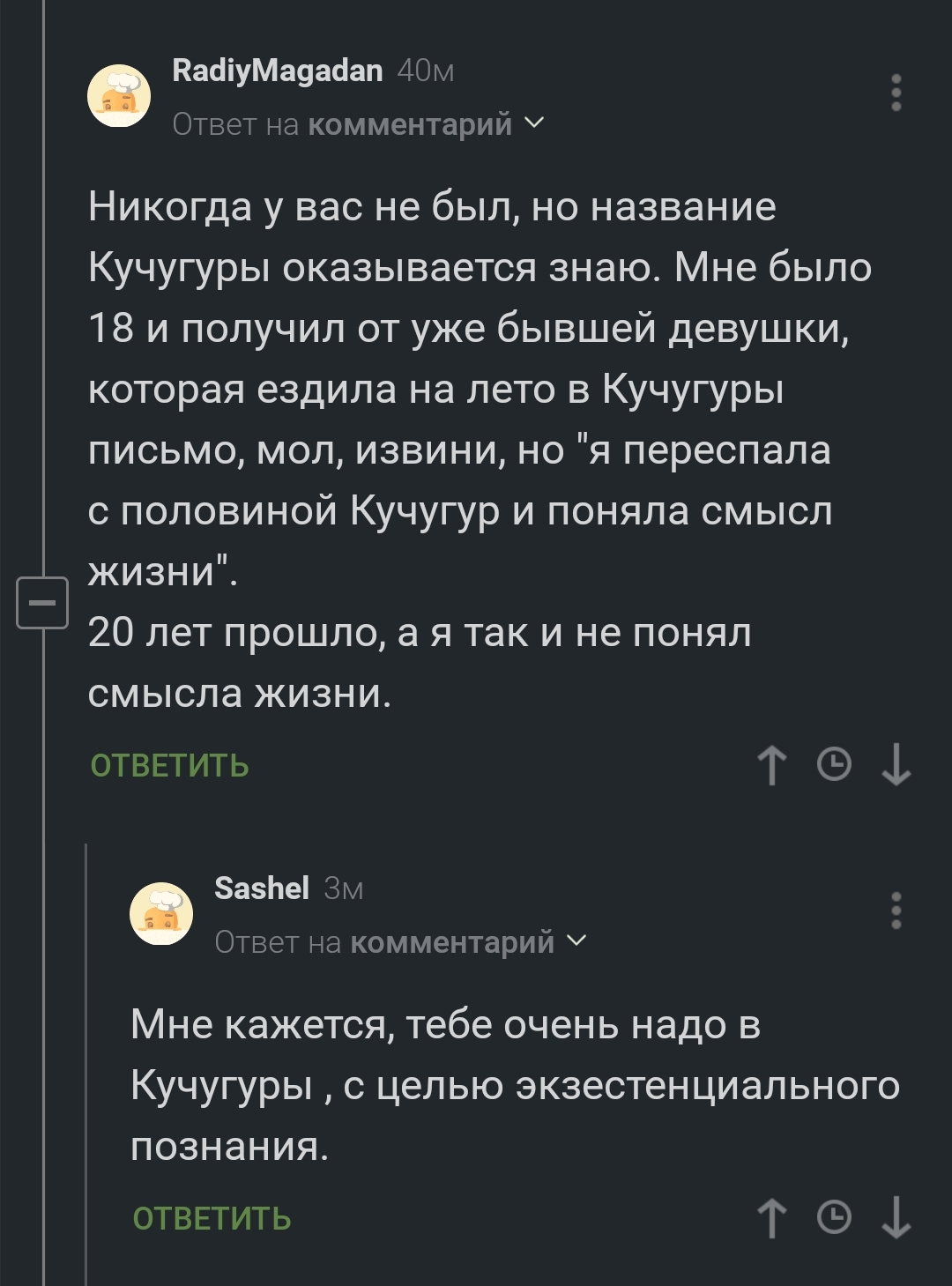
Task: Click the 40м timestamp on RadiyMagadan's comment
Action: (x=426, y=71)
